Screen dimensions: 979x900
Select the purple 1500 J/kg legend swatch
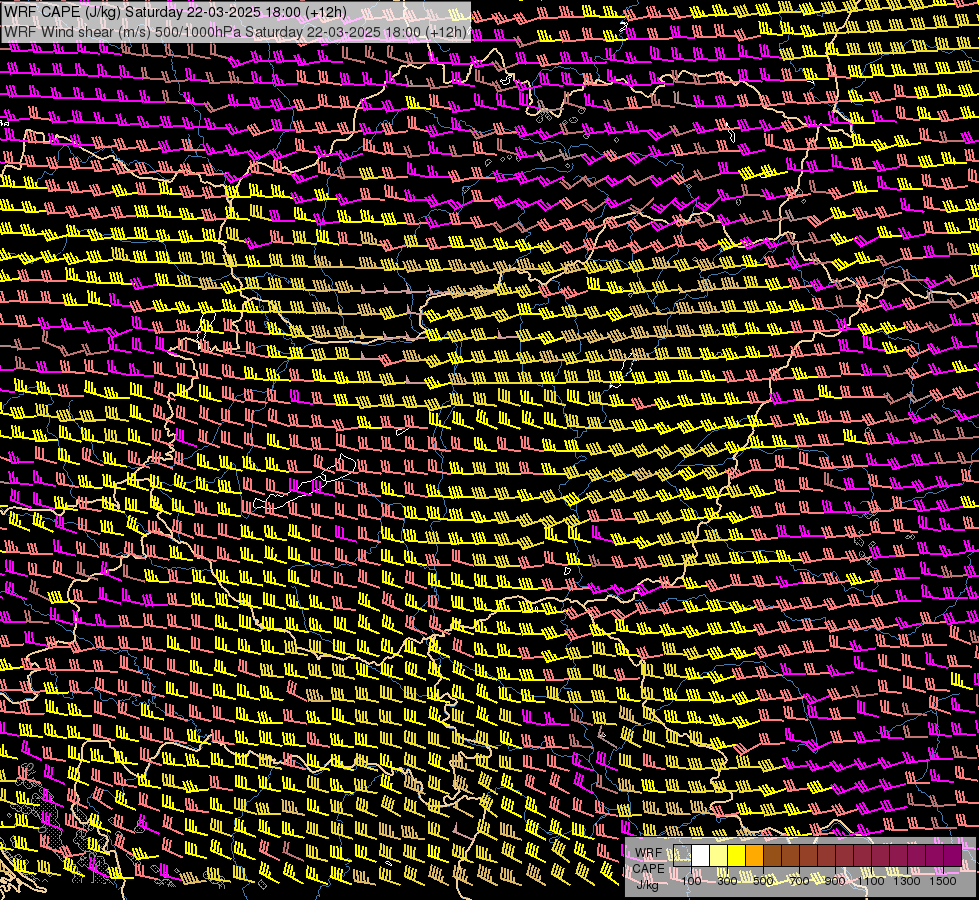(952, 855)
